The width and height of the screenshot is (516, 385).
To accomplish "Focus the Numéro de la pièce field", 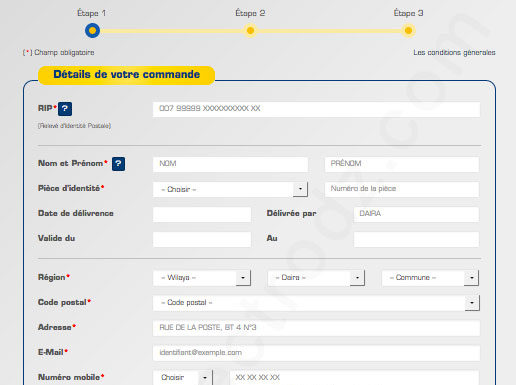I will point(402,189).
